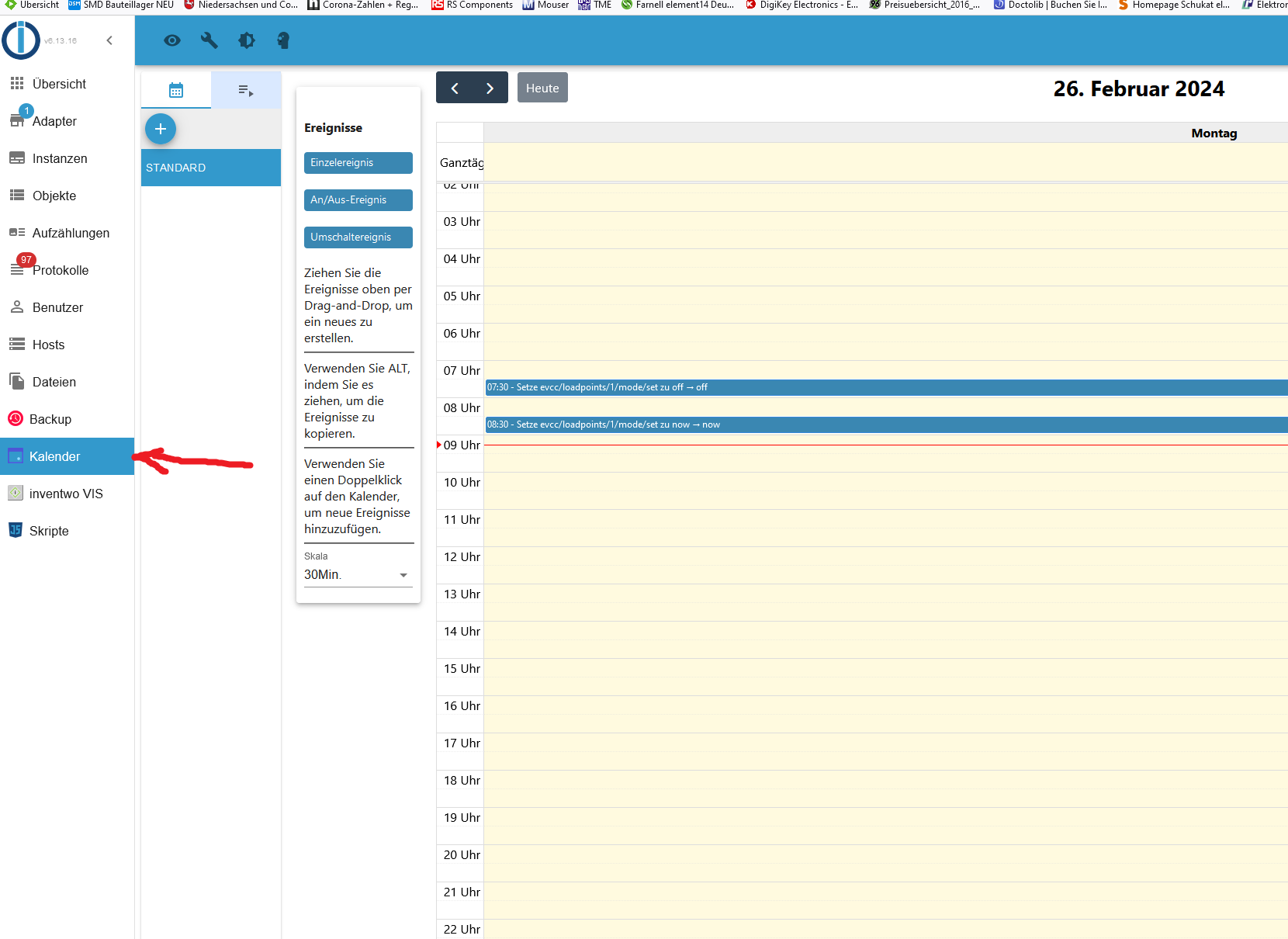The height and width of the screenshot is (939, 1288).
Task: Open Hosts in the sidebar
Action: point(68,345)
